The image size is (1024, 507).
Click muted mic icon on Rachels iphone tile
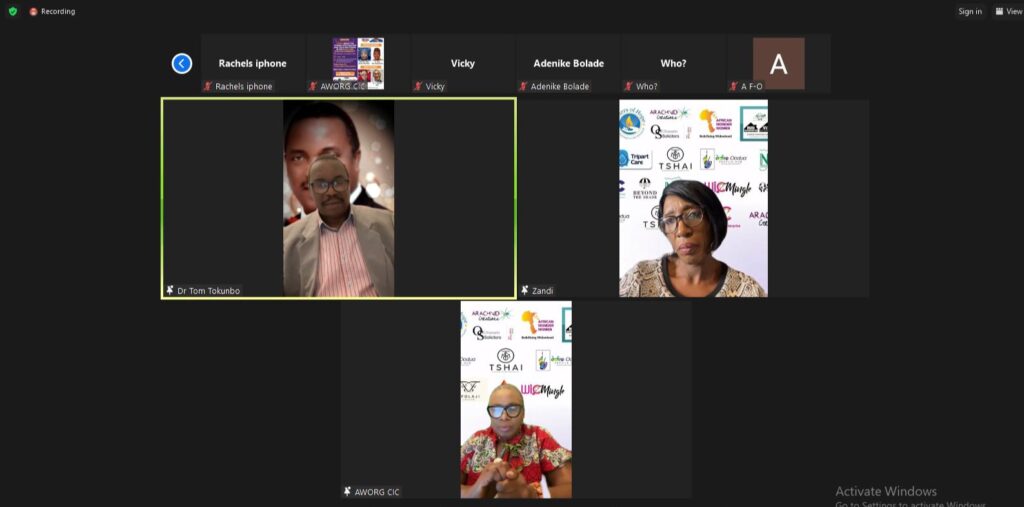pyautogui.click(x=208, y=87)
